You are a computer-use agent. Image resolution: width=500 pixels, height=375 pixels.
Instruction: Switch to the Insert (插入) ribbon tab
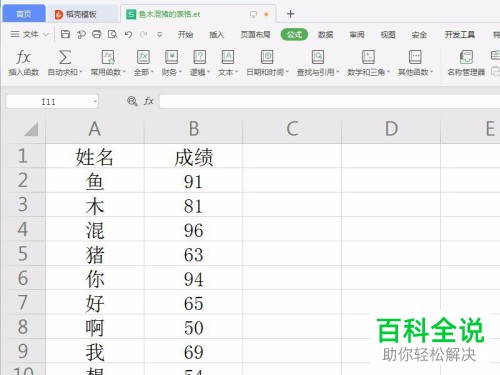coord(216,34)
